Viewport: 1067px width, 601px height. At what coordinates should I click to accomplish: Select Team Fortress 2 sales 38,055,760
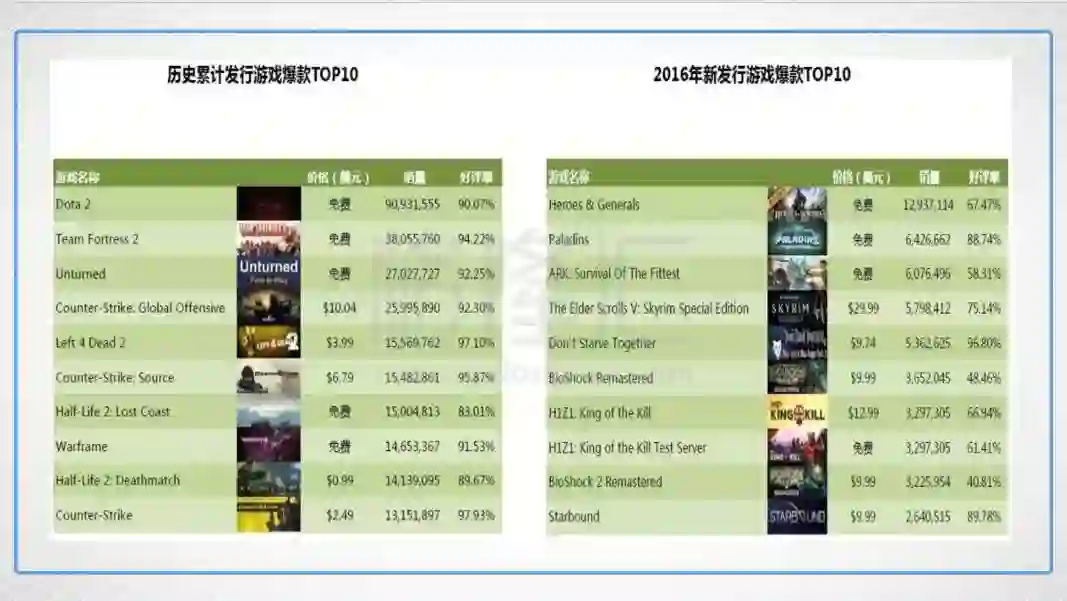[x=412, y=239]
